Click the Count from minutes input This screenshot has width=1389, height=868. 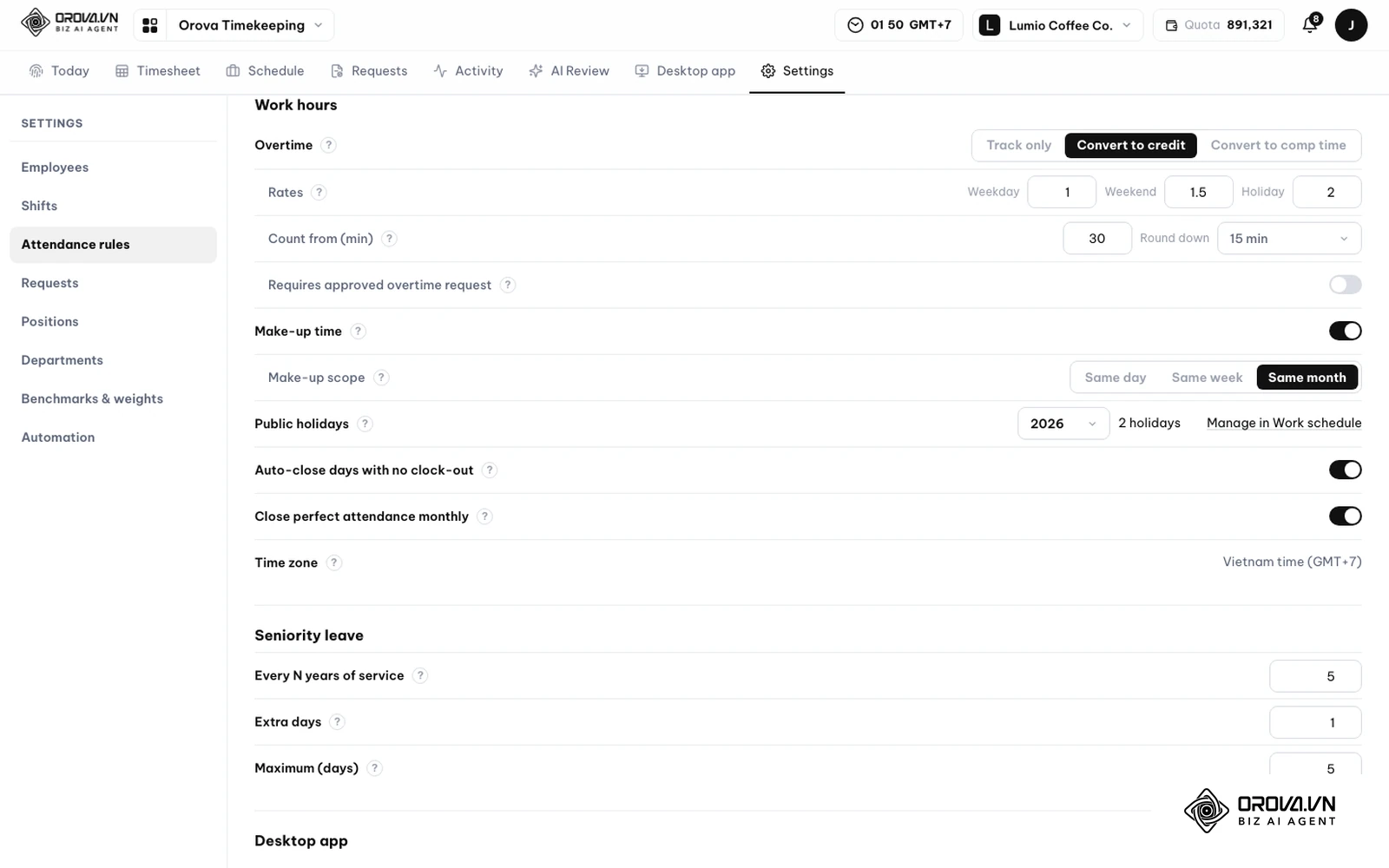[1097, 239]
